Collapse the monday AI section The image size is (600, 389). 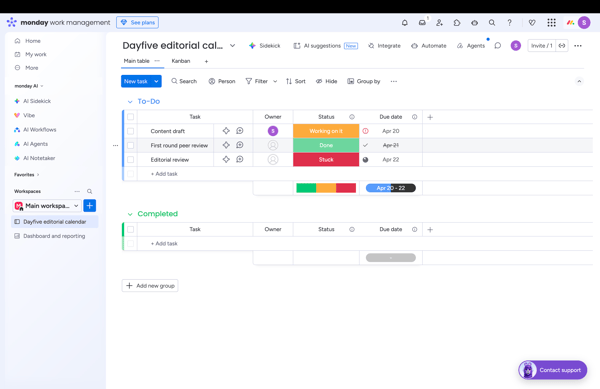click(x=29, y=86)
